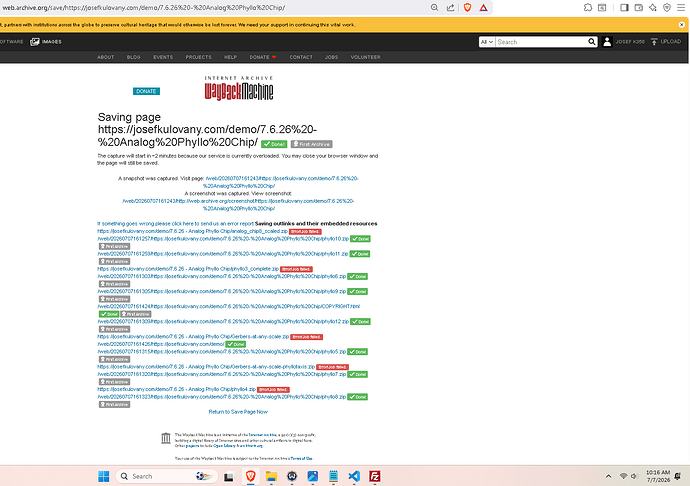Open the user avatar icon

click(607, 42)
